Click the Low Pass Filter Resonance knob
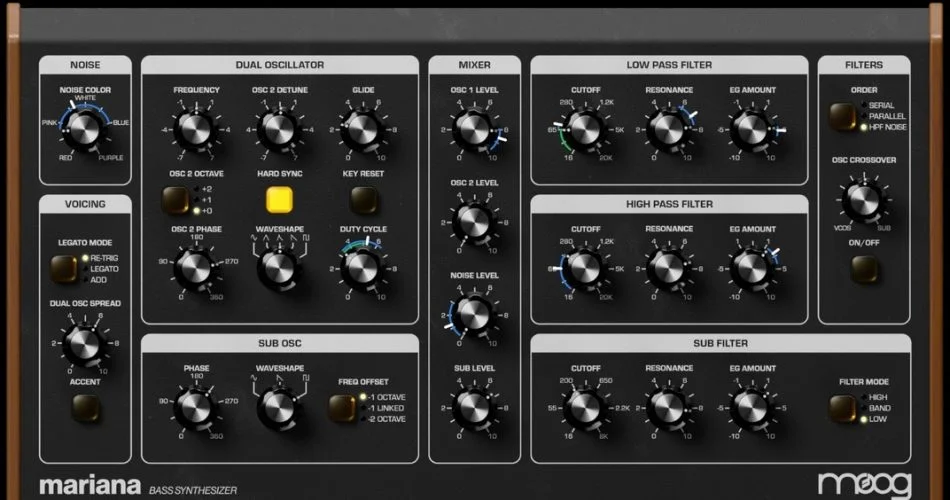950x500 pixels. pos(669,128)
